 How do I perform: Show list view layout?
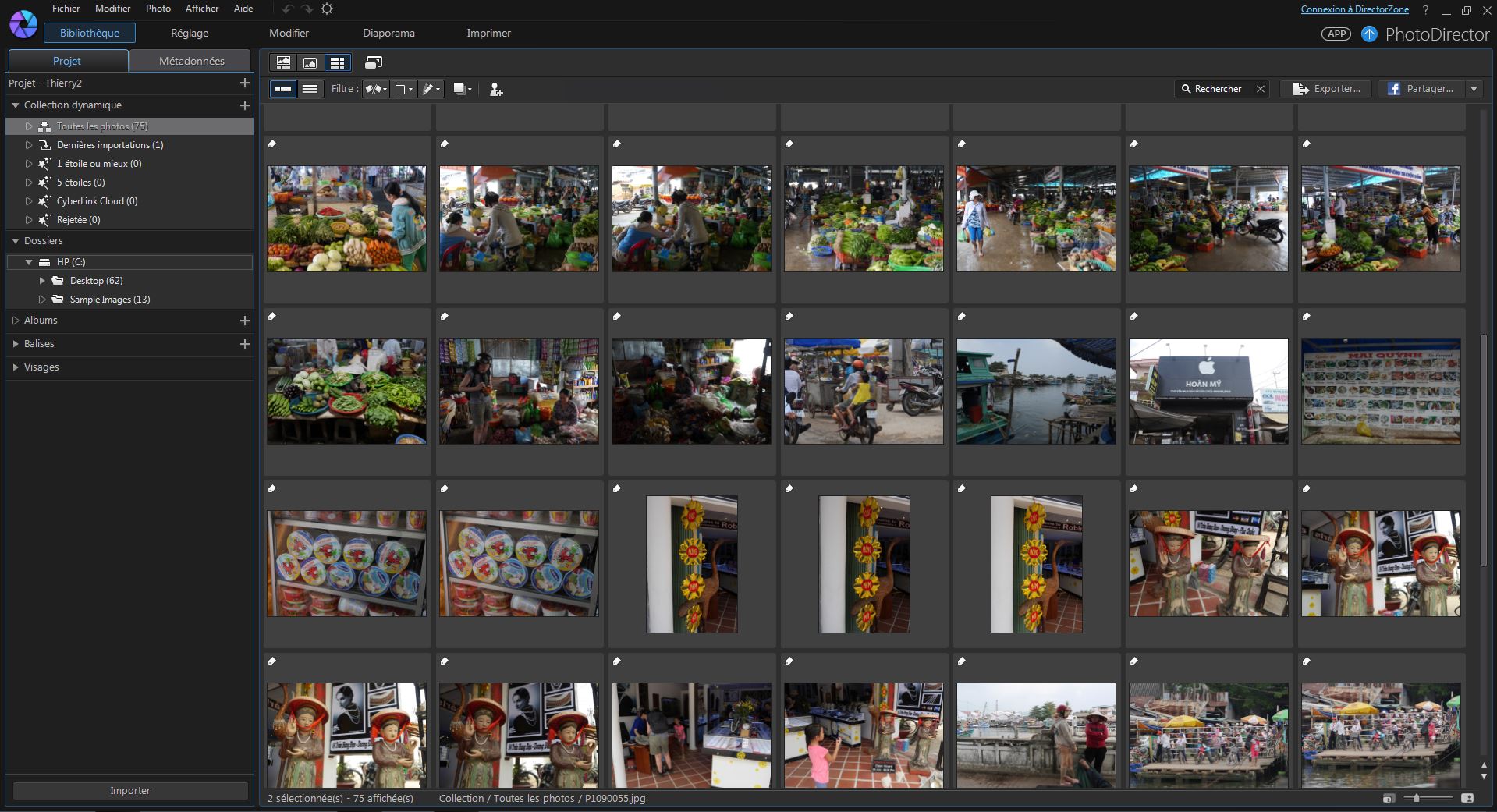[310, 89]
